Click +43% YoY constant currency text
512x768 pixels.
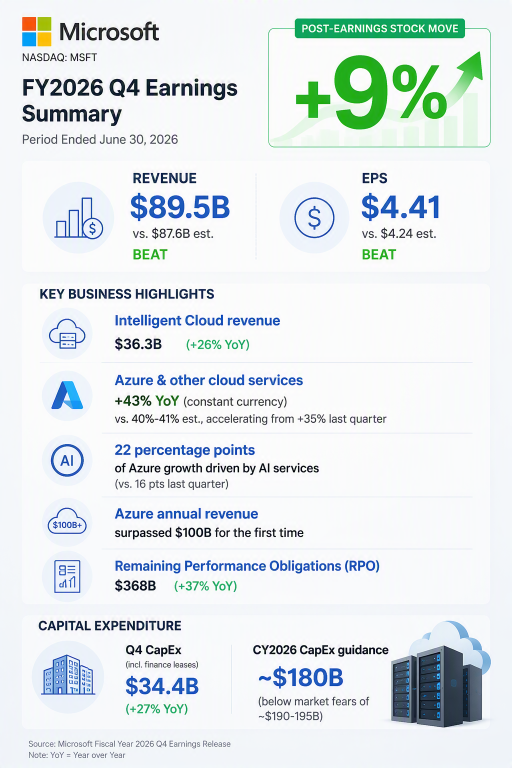coord(201,402)
